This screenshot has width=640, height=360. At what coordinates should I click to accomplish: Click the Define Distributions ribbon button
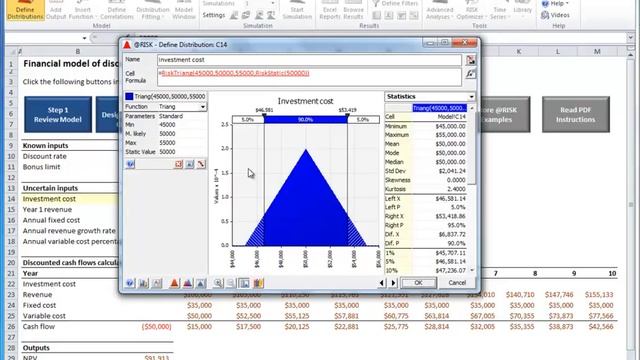tap(25, 10)
